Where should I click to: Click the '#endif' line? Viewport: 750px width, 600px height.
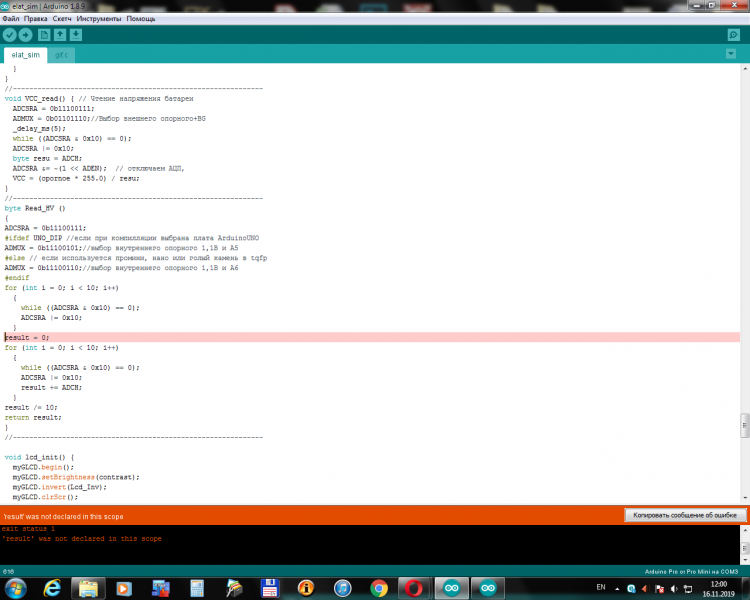(17, 278)
